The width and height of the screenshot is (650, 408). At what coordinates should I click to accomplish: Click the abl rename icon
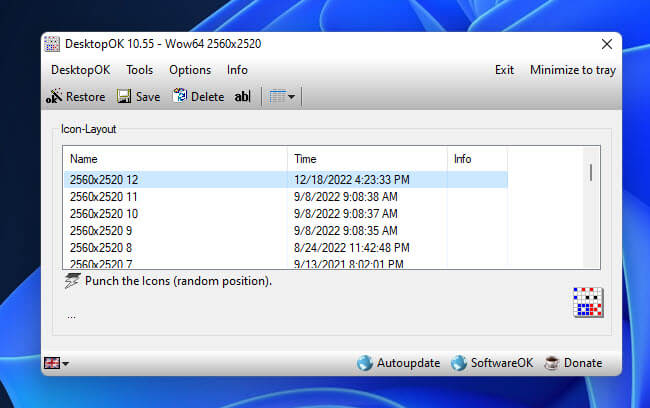pos(243,97)
